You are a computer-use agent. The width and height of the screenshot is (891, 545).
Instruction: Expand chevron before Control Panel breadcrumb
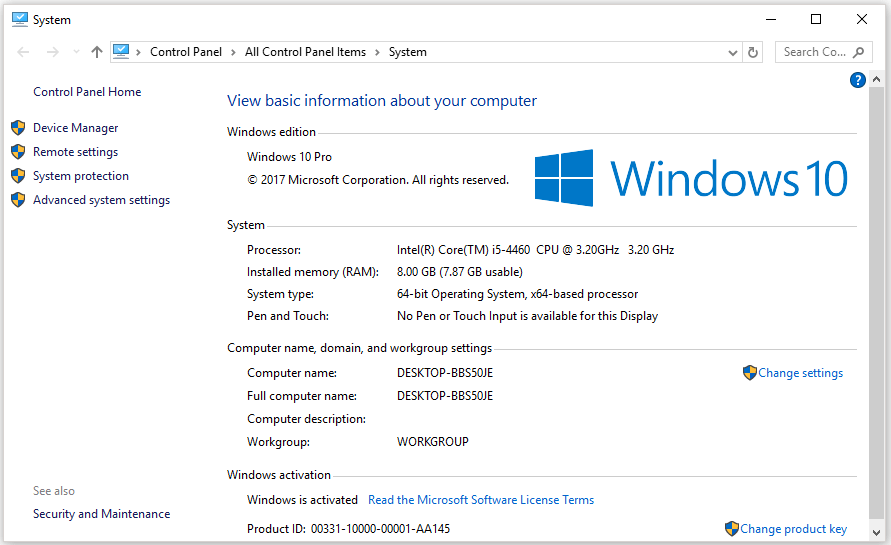click(x=138, y=52)
